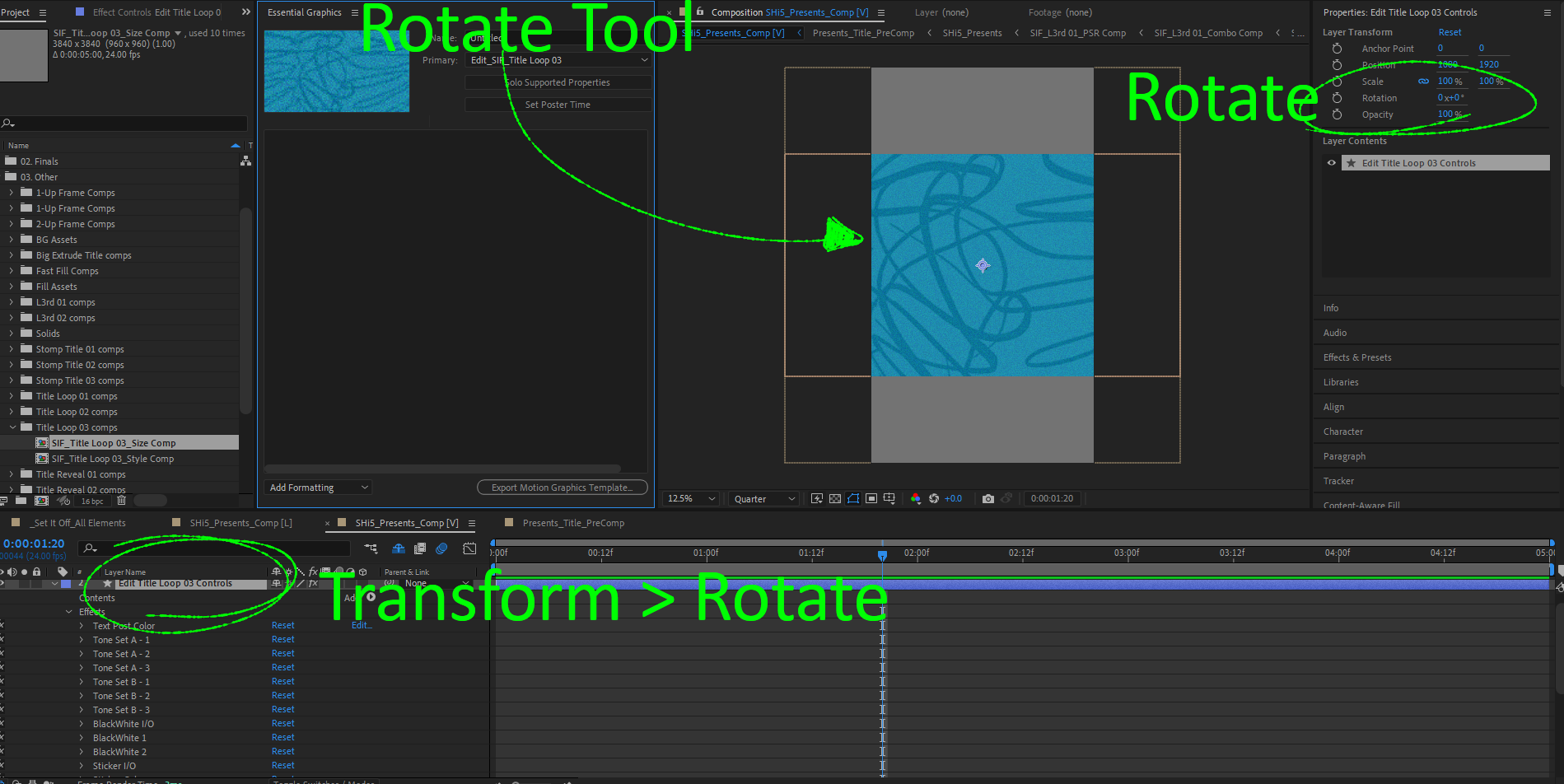Screen dimensions: 1564x784
Task: Open the composition mini-flowchart
Action: [x=371, y=548]
